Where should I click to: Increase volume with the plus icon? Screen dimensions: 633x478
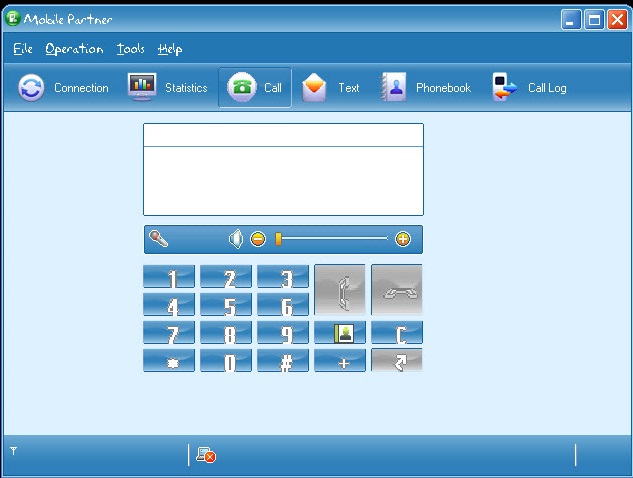(x=402, y=239)
